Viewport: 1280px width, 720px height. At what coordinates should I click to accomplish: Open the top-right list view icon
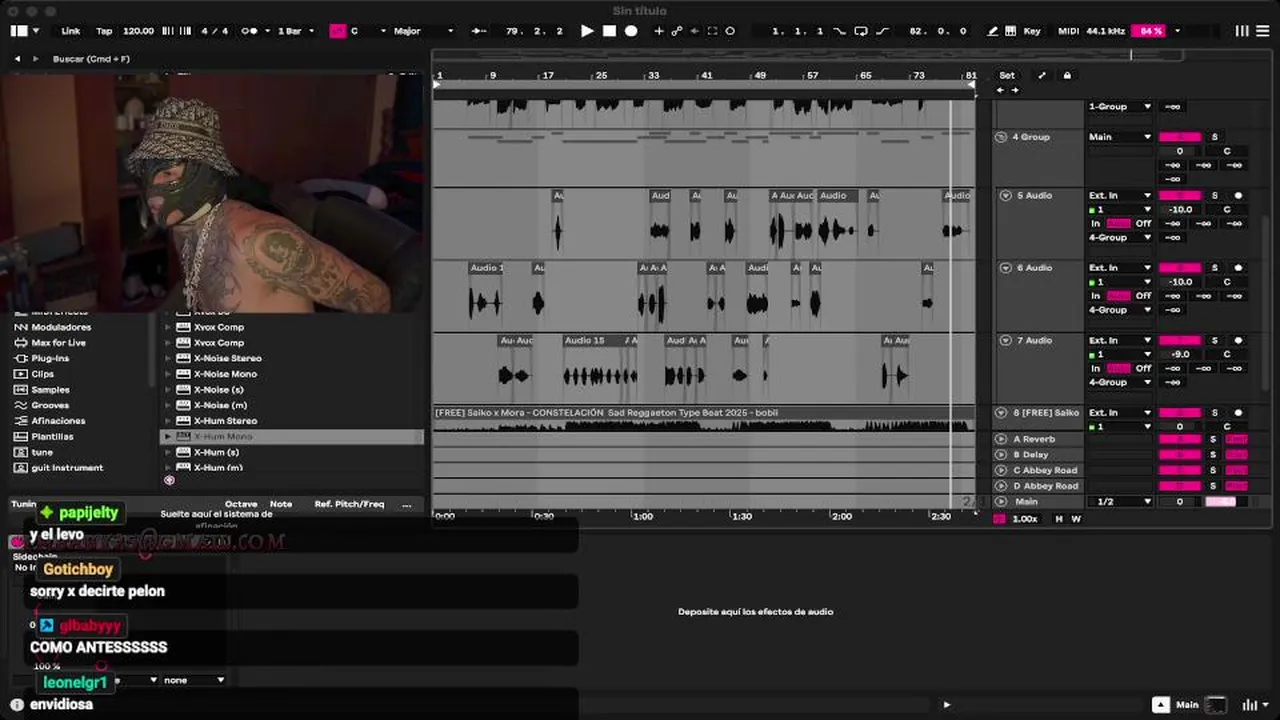point(1263,31)
